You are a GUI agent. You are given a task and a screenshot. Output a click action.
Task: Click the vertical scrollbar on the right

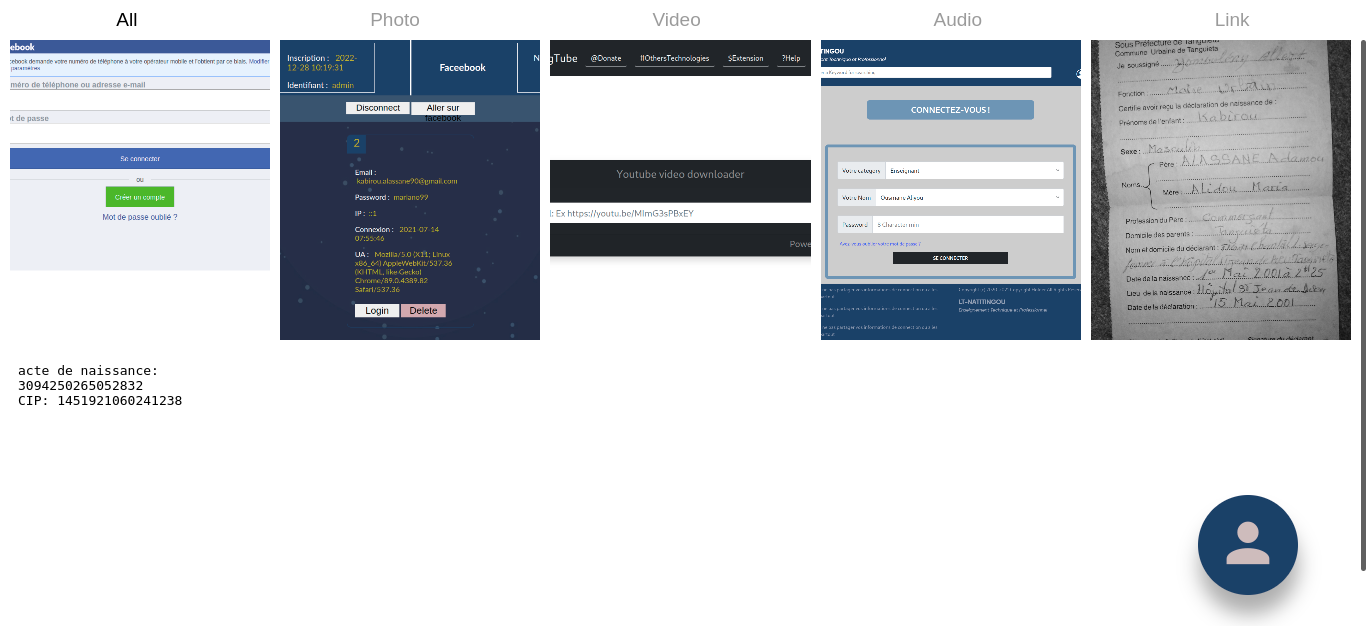[x=1362, y=305]
